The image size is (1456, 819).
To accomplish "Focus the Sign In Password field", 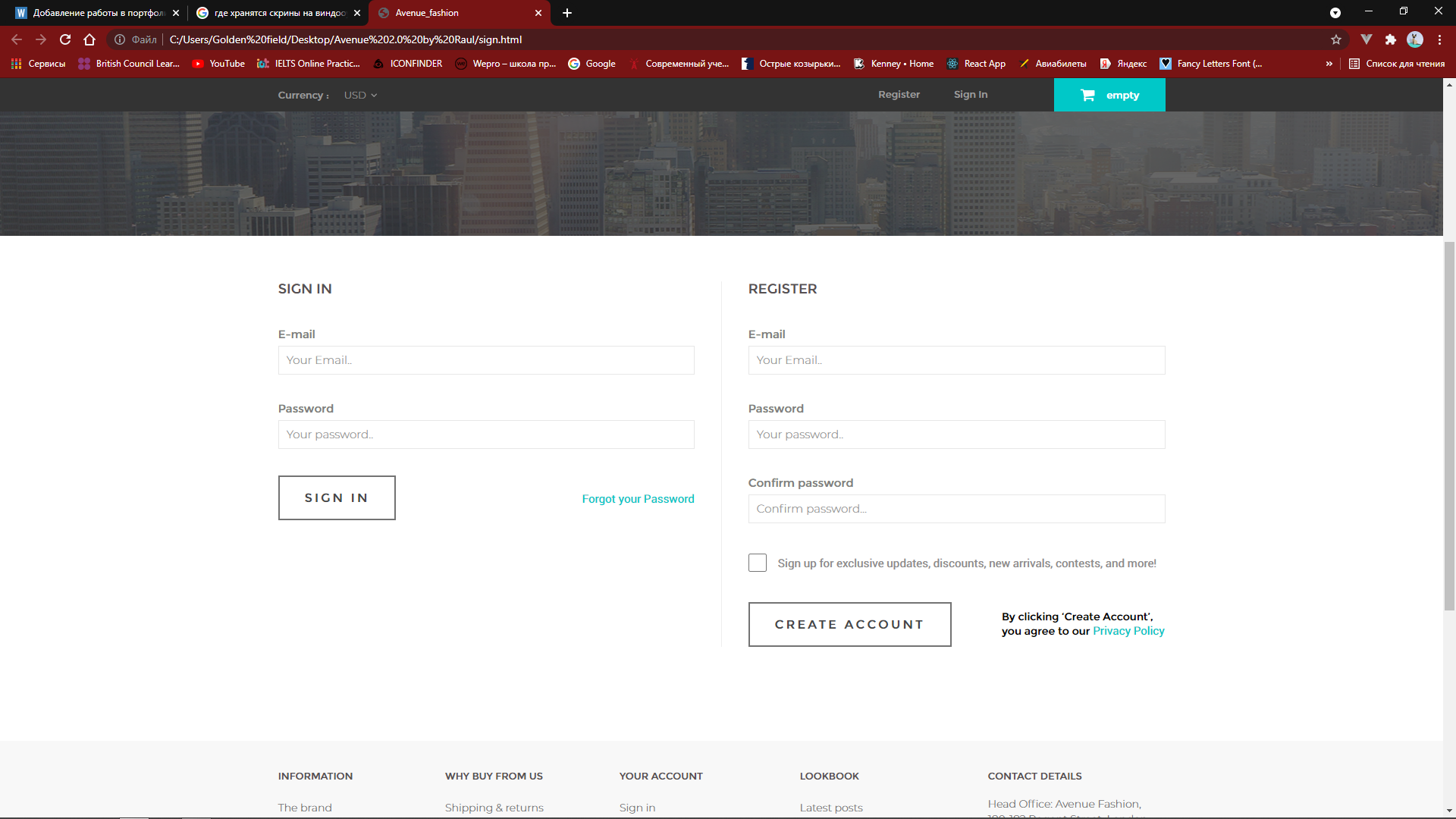I will [x=486, y=435].
